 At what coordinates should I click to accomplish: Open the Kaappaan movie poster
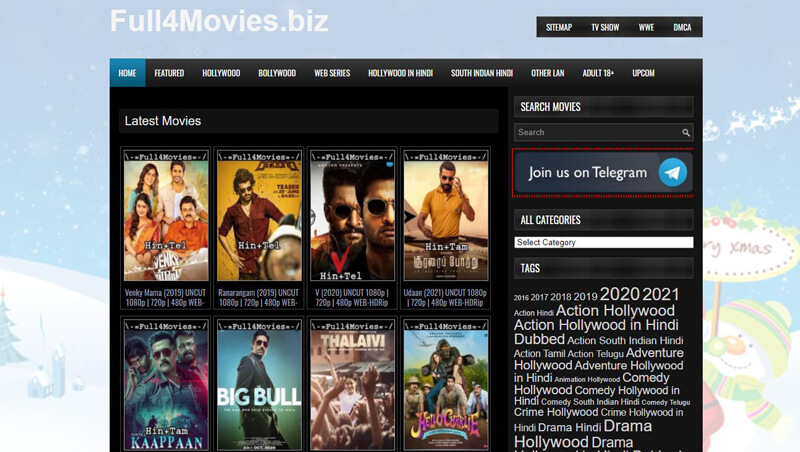166,386
